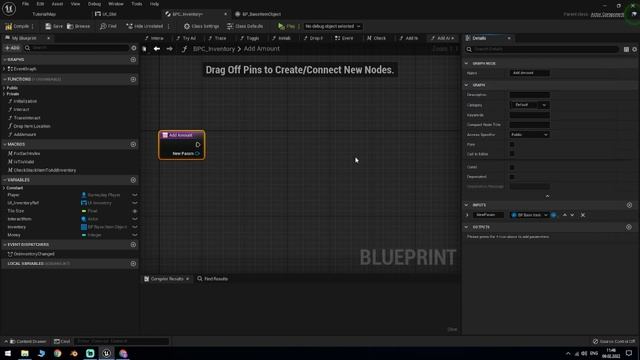Select AddAmount function in list
The width and height of the screenshot is (640, 360).
click(x=24, y=134)
